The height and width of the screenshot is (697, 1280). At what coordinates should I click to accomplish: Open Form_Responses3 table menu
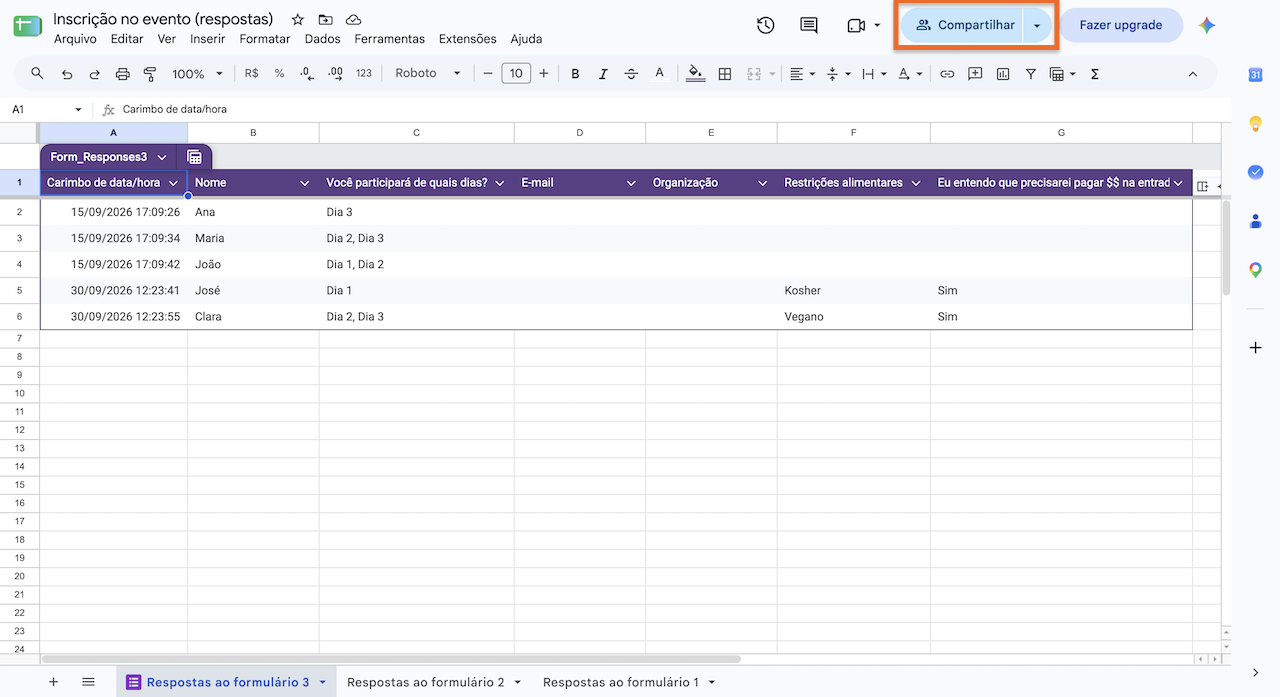click(x=162, y=157)
